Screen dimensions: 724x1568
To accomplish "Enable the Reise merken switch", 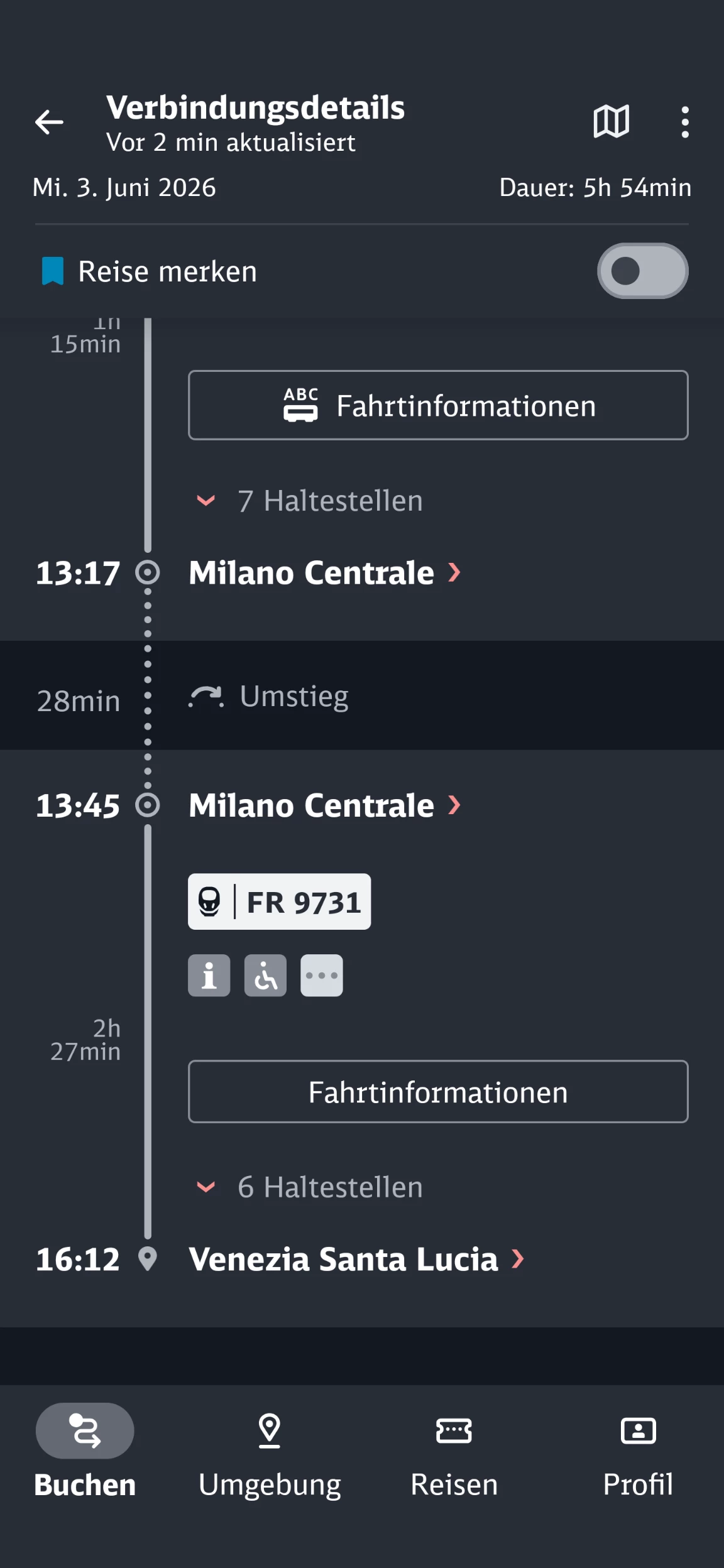I will 642,271.
